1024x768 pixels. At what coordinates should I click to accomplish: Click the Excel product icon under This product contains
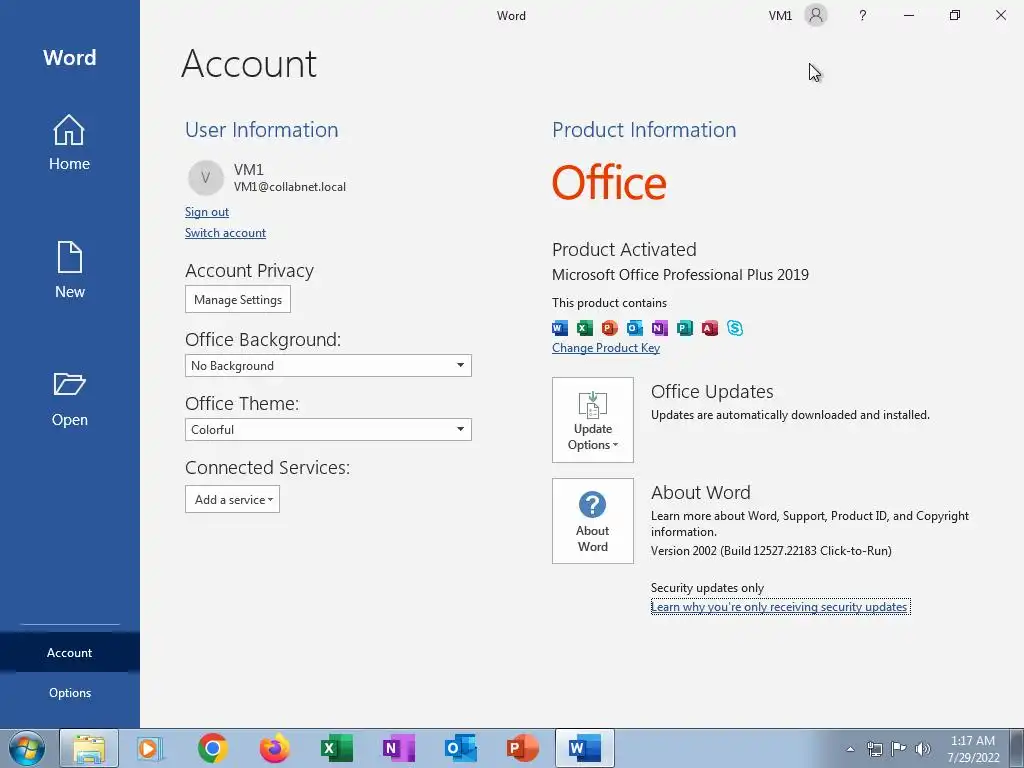[x=584, y=328]
